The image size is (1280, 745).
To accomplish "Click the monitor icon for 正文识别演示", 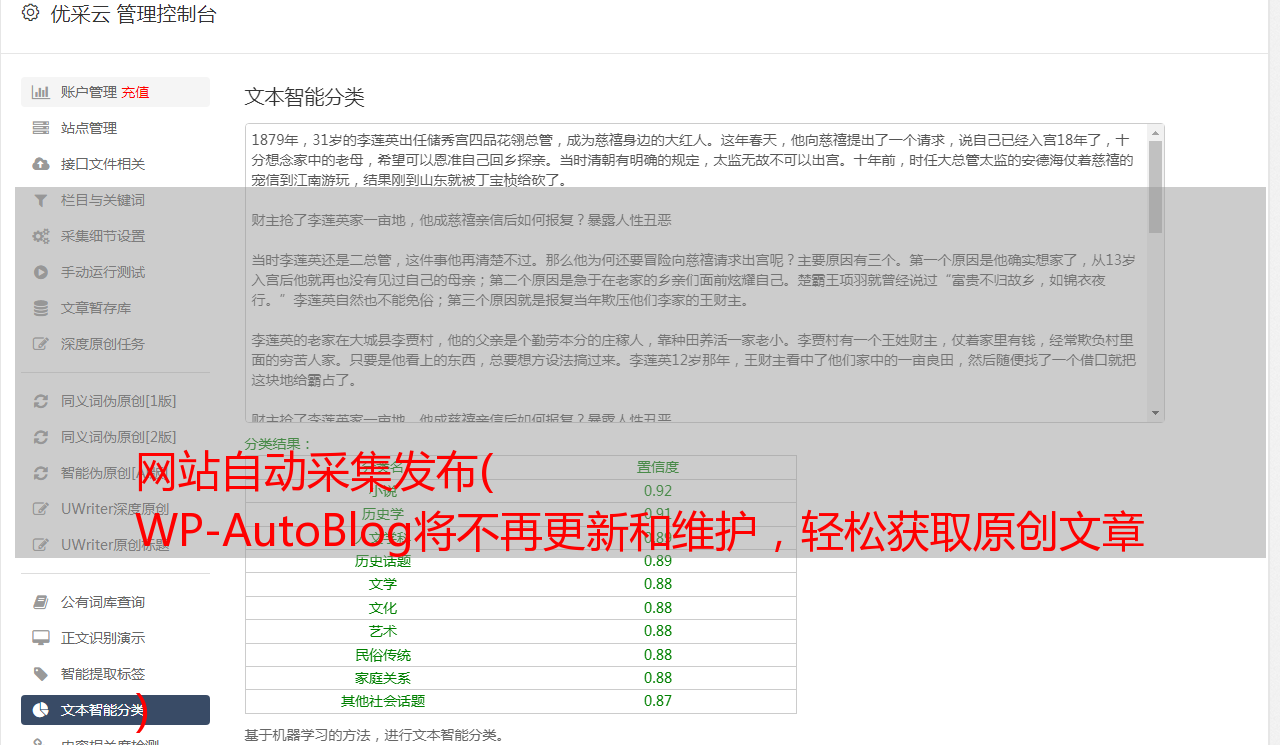I will [x=41, y=638].
